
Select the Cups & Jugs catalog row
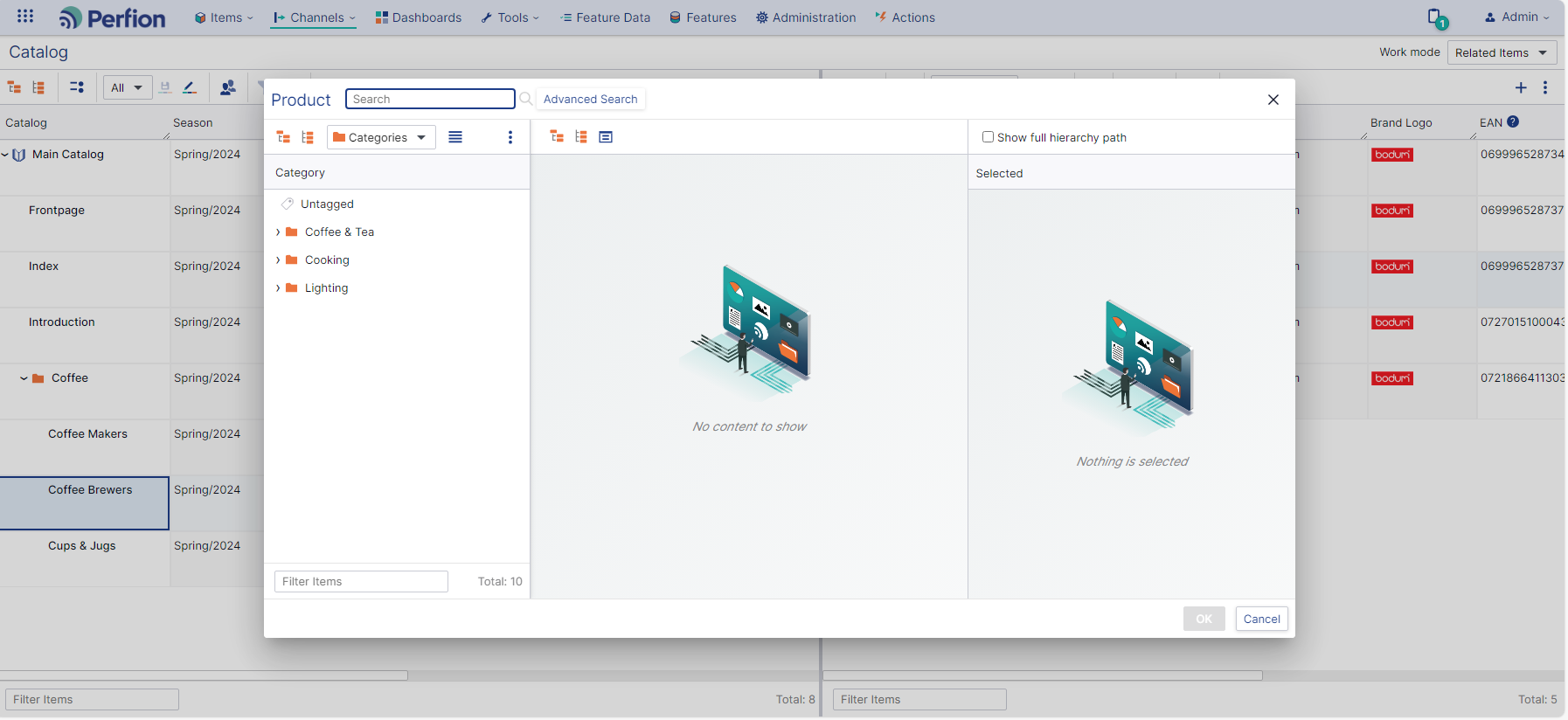85,559
